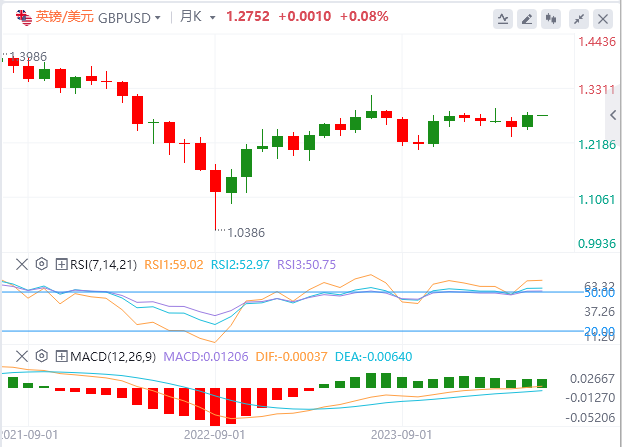Open MACD indicator settings

[42, 356]
